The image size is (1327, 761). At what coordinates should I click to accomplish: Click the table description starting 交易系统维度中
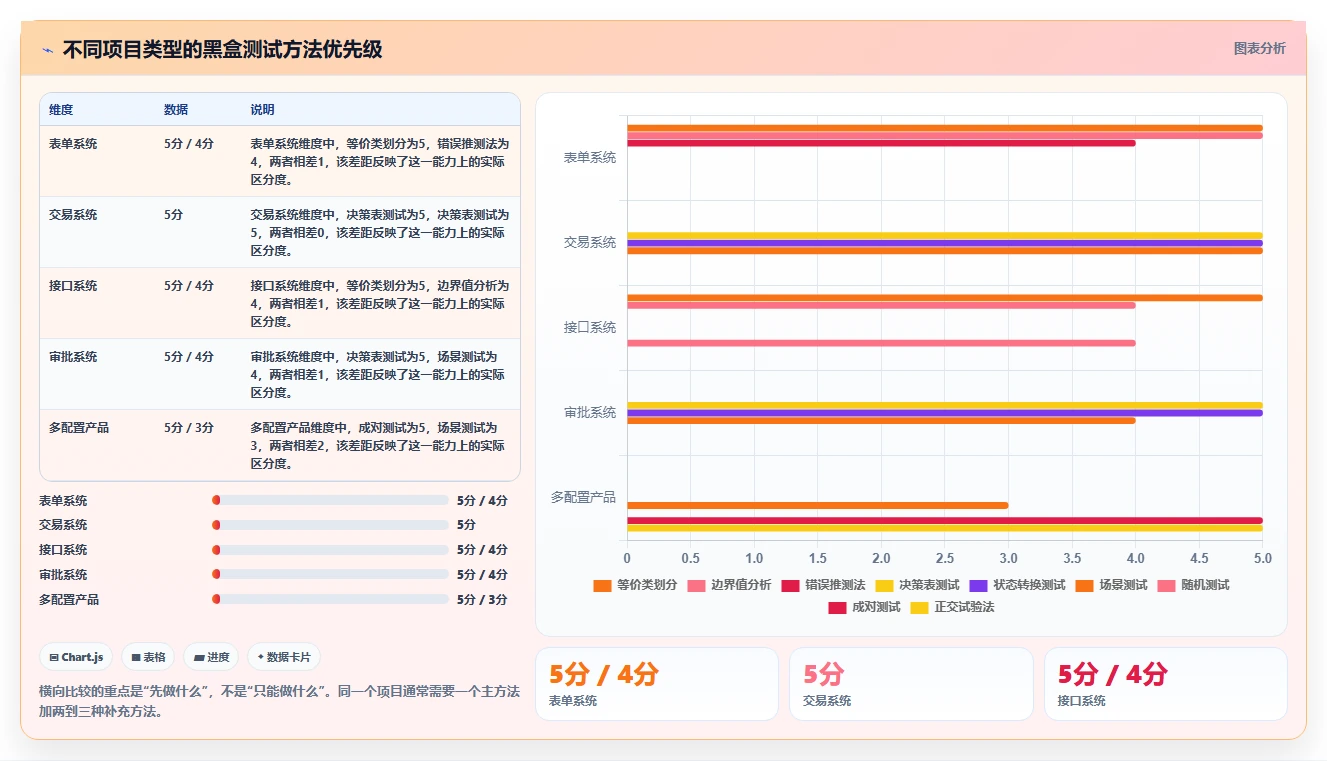(380, 233)
